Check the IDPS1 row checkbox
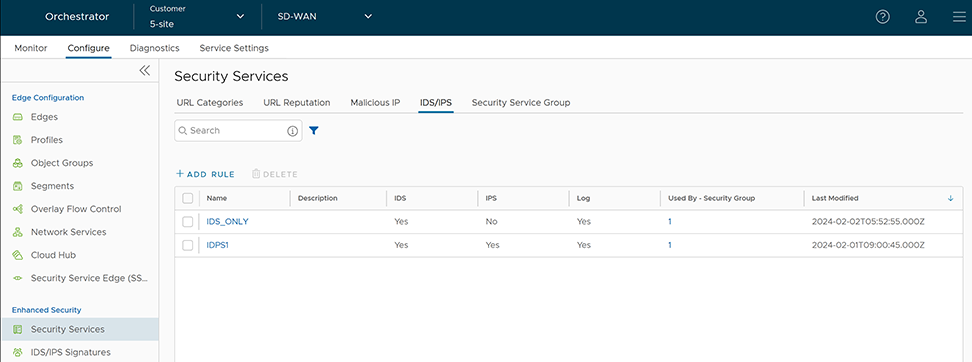Viewport: 972px width, 362px height. (x=188, y=245)
